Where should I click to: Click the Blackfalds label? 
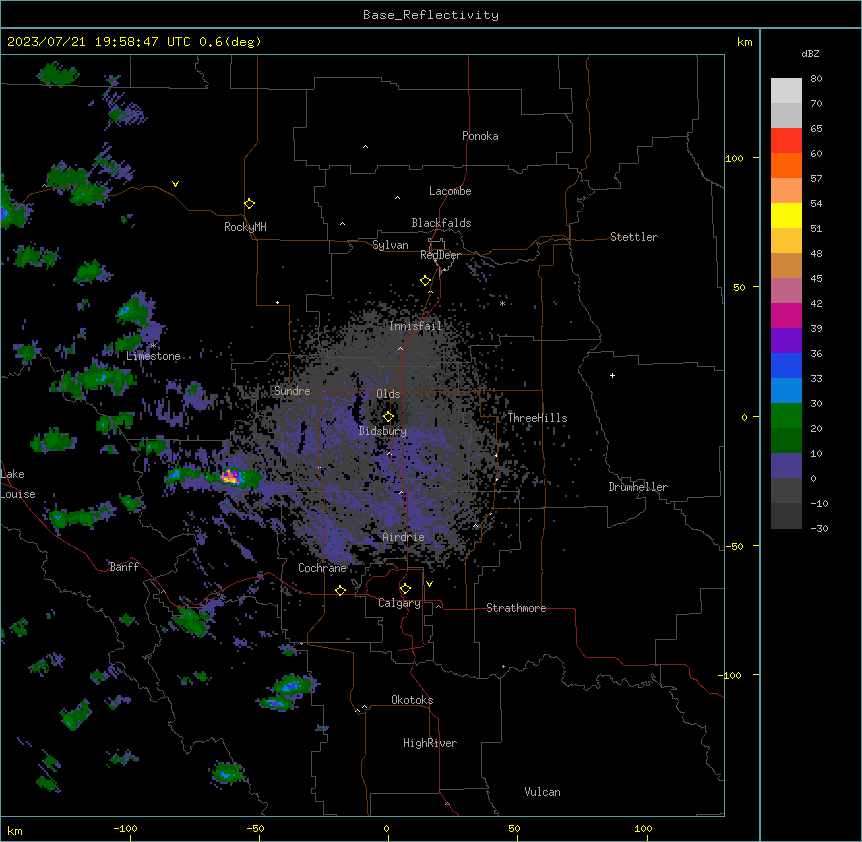tap(441, 223)
